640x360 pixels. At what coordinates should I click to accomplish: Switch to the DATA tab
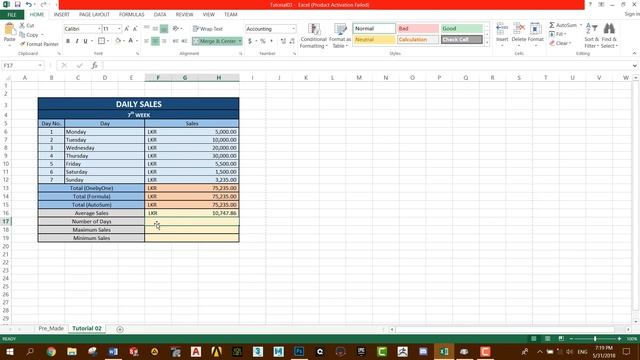(x=160, y=14)
